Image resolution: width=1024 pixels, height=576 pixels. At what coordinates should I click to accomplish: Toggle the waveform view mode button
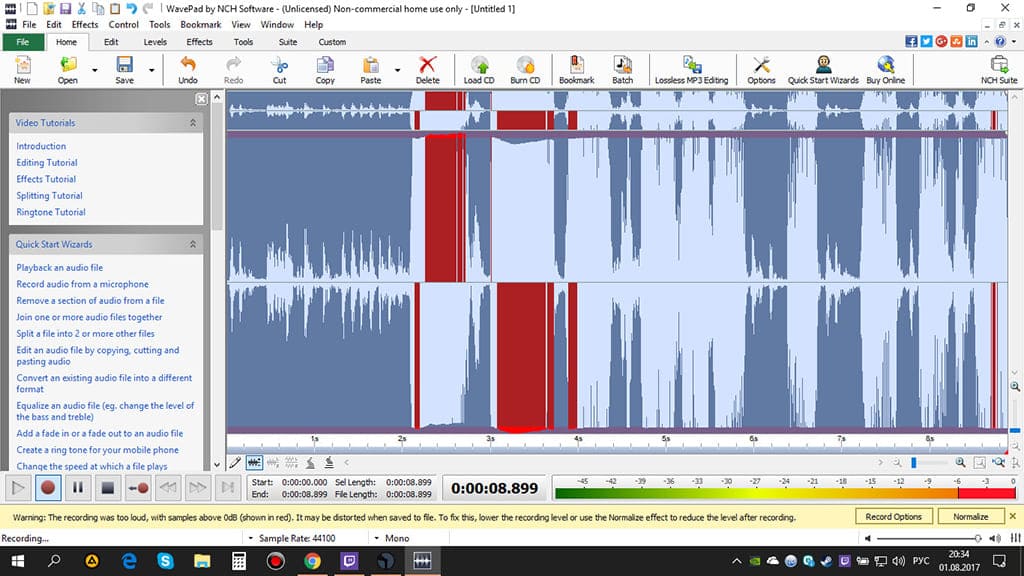254,463
